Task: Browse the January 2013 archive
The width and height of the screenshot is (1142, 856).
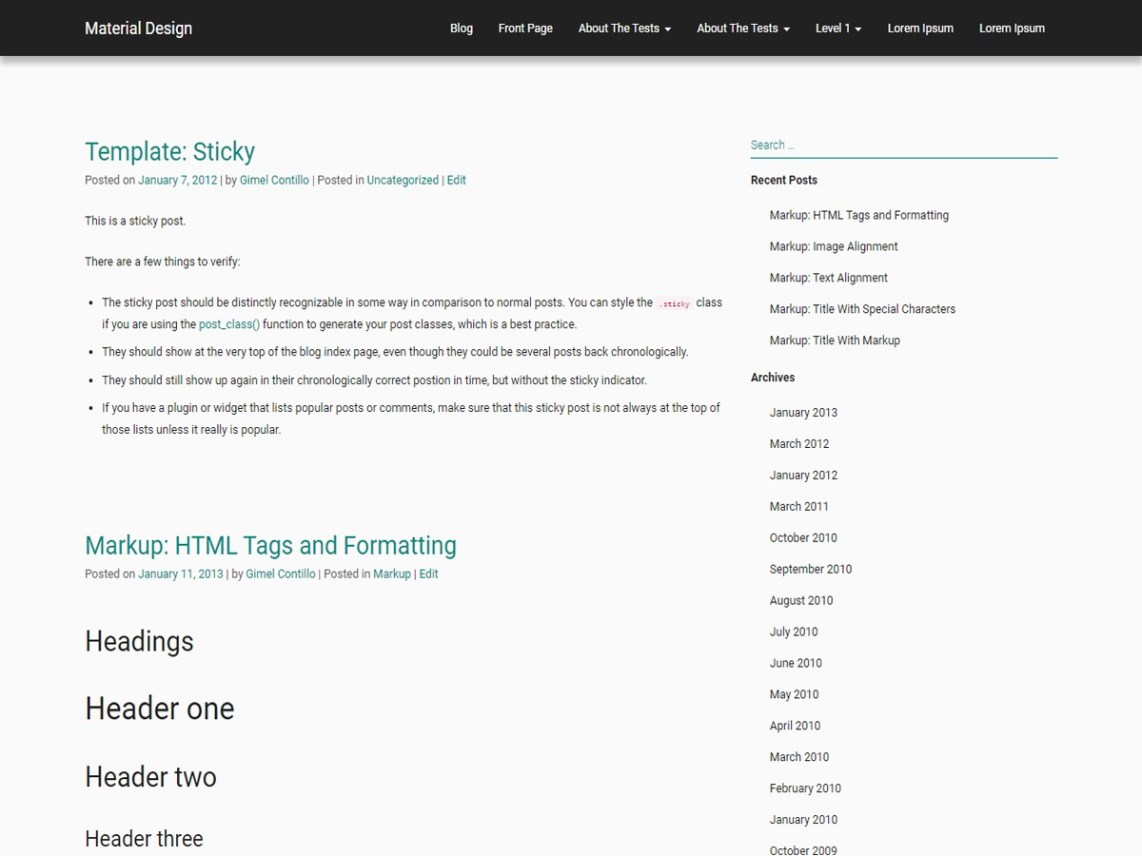Action: (x=803, y=412)
